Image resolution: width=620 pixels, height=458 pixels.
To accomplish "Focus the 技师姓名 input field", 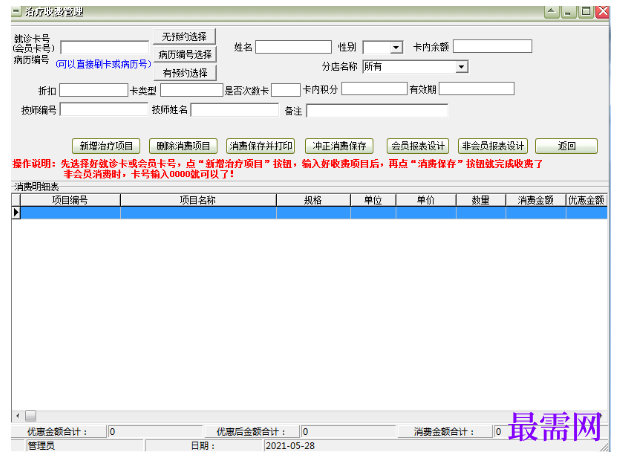I will click(x=234, y=110).
